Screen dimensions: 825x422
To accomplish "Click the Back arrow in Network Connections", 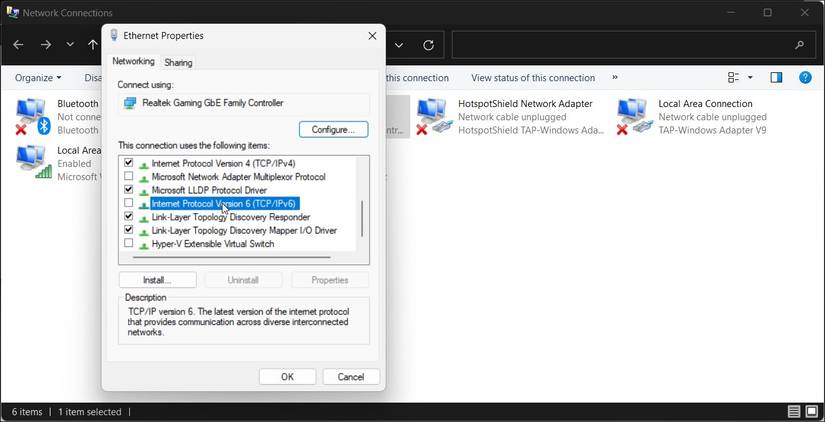I will point(18,45).
